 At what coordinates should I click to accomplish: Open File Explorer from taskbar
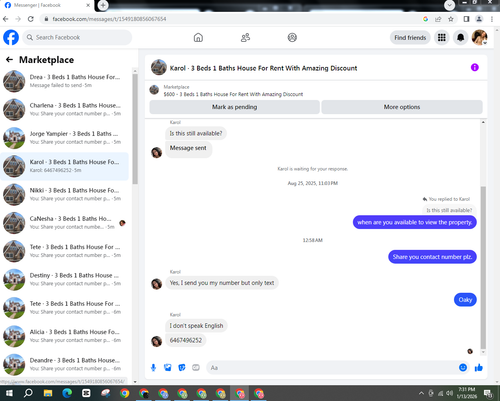coord(48,393)
